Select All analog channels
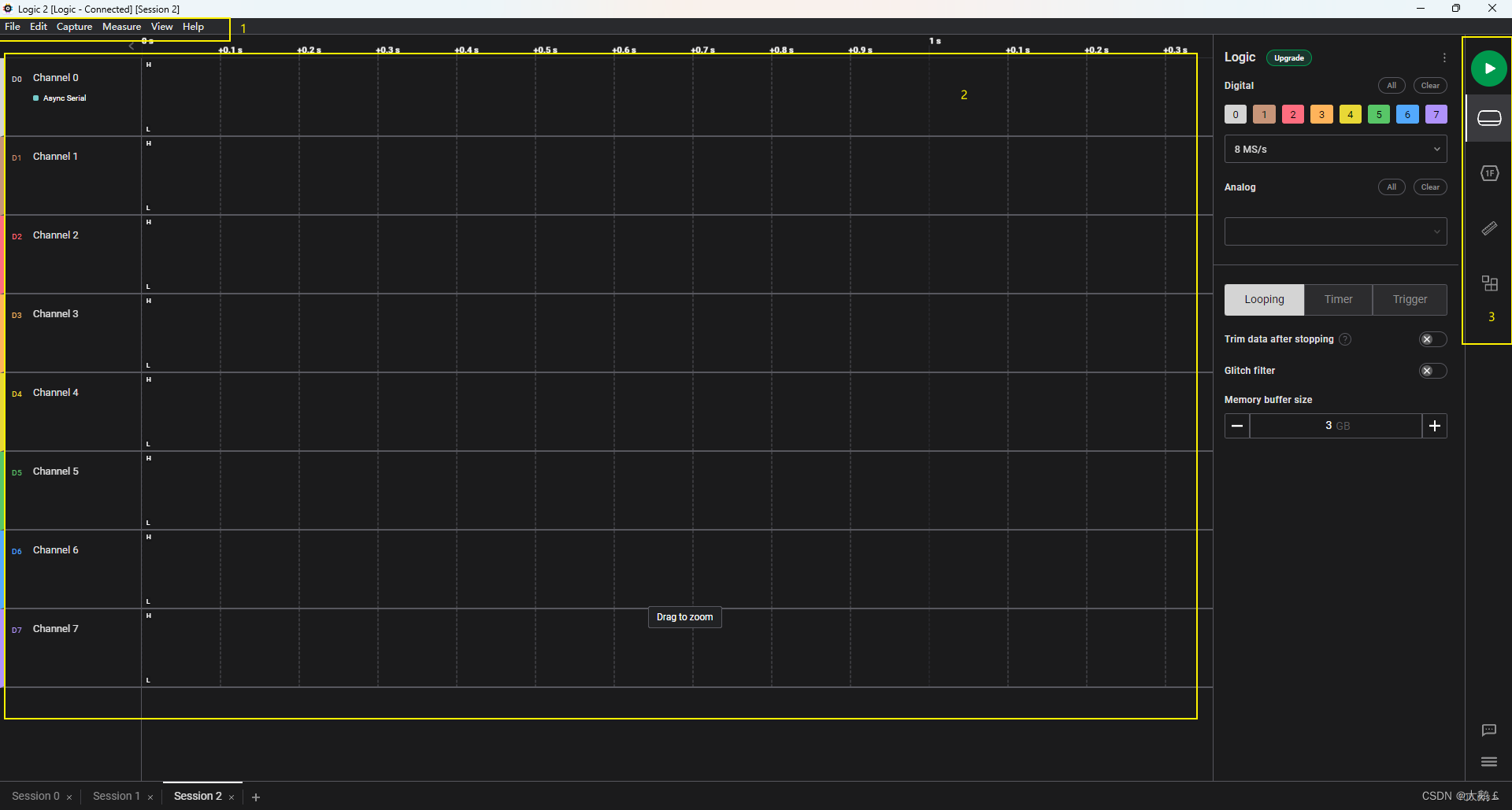Image resolution: width=1512 pixels, height=810 pixels. (1392, 187)
